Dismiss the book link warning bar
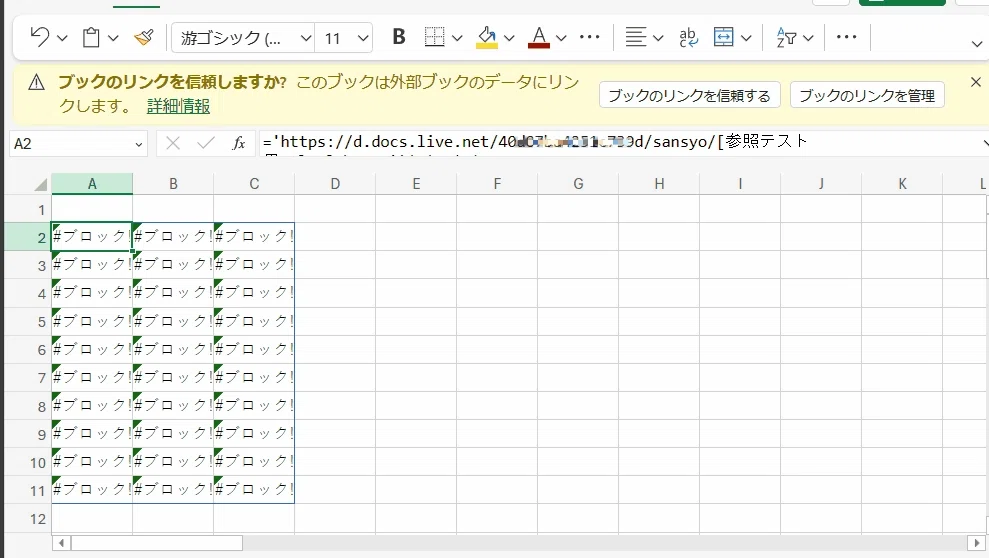Viewport: 989px width, 558px height. (x=976, y=82)
